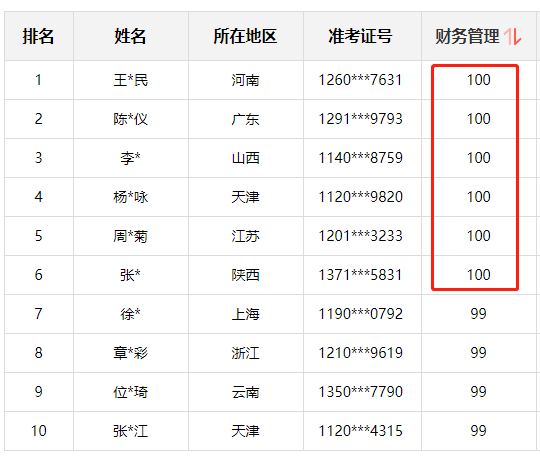Select exam number 1350***7790
The height and width of the screenshot is (456, 540).
(x=361, y=391)
